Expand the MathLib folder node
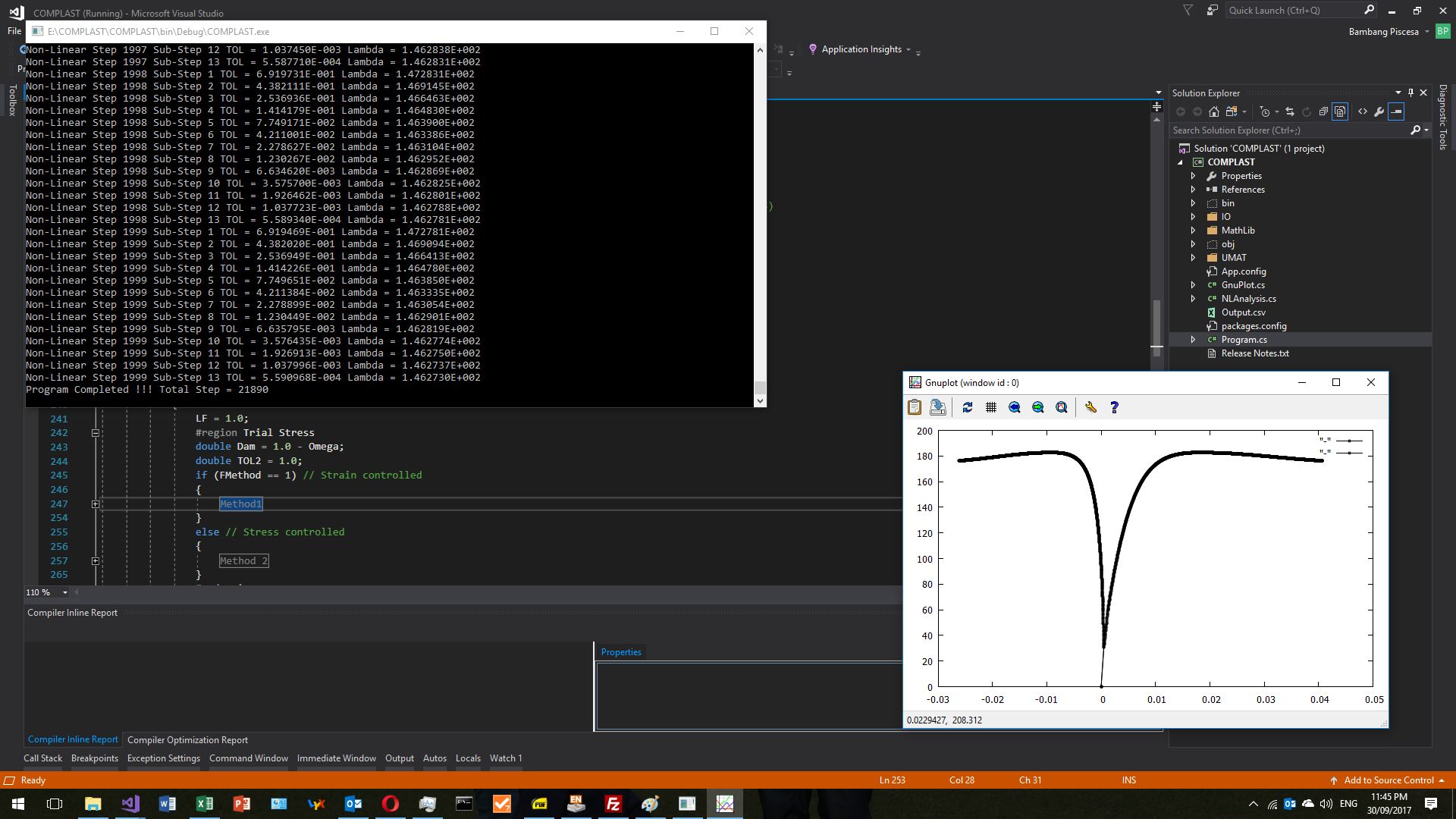The image size is (1456, 819). [x=1193, y=231]
